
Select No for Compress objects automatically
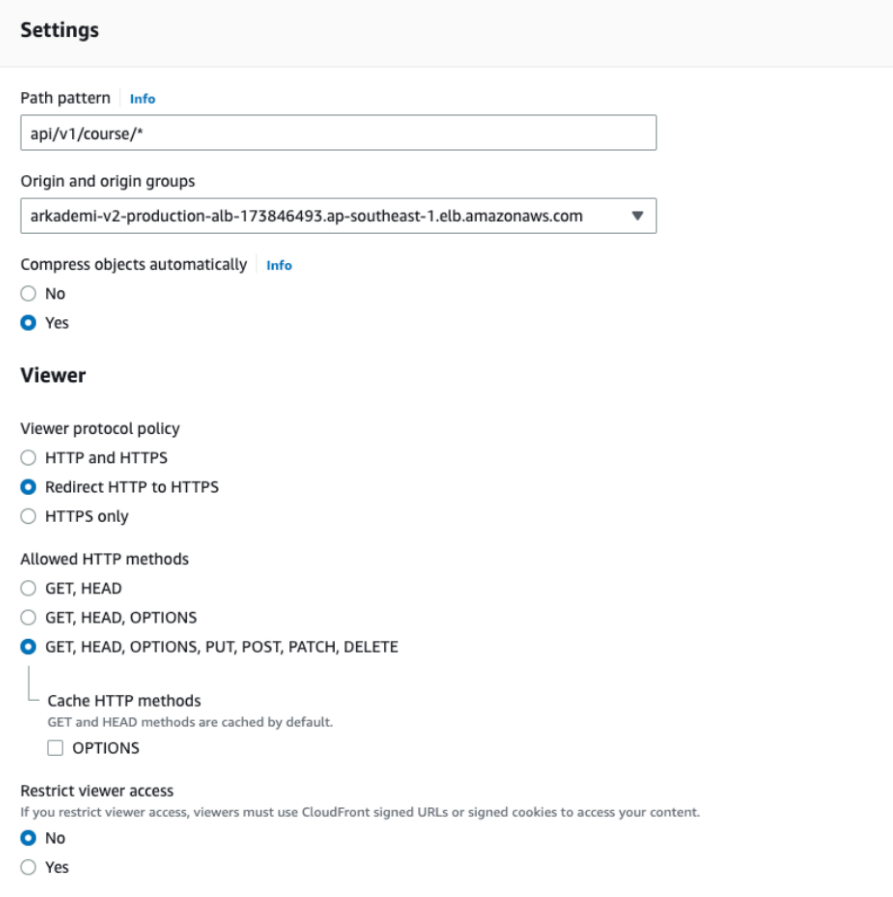coord(29,294)
